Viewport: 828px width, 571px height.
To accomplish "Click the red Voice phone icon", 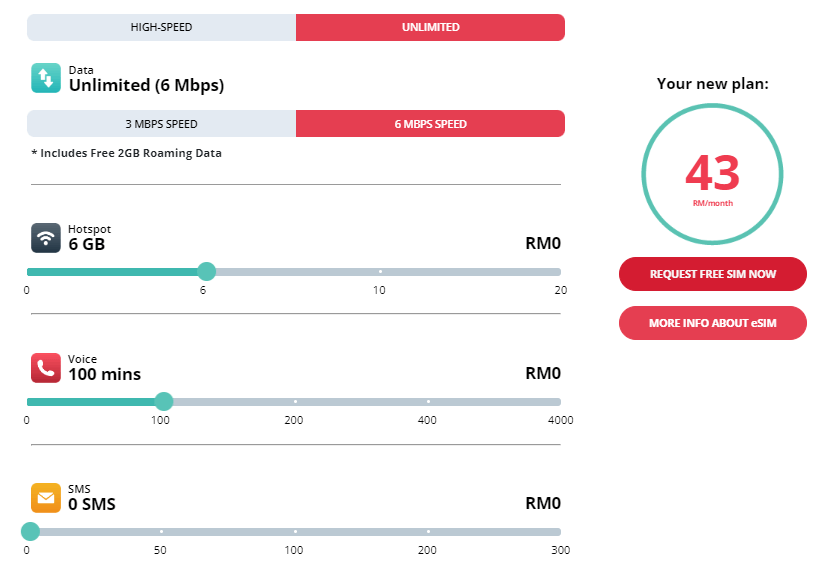I will (46, 368).
